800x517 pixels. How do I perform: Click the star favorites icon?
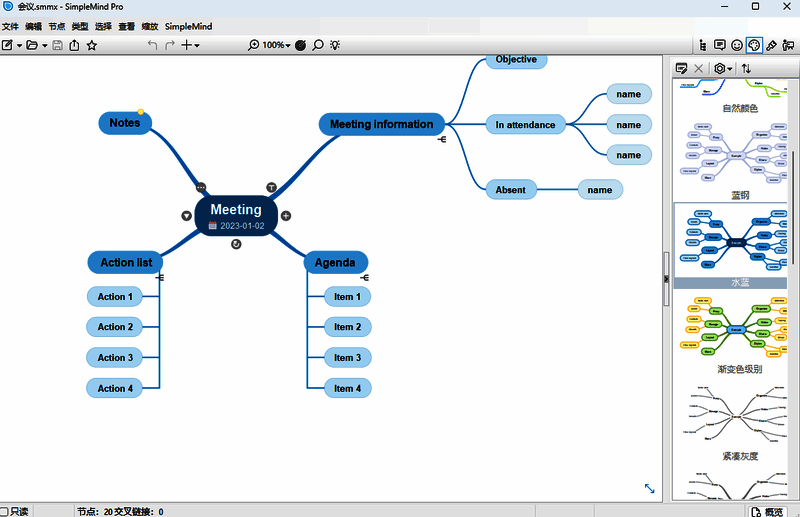tap(92, 45)
